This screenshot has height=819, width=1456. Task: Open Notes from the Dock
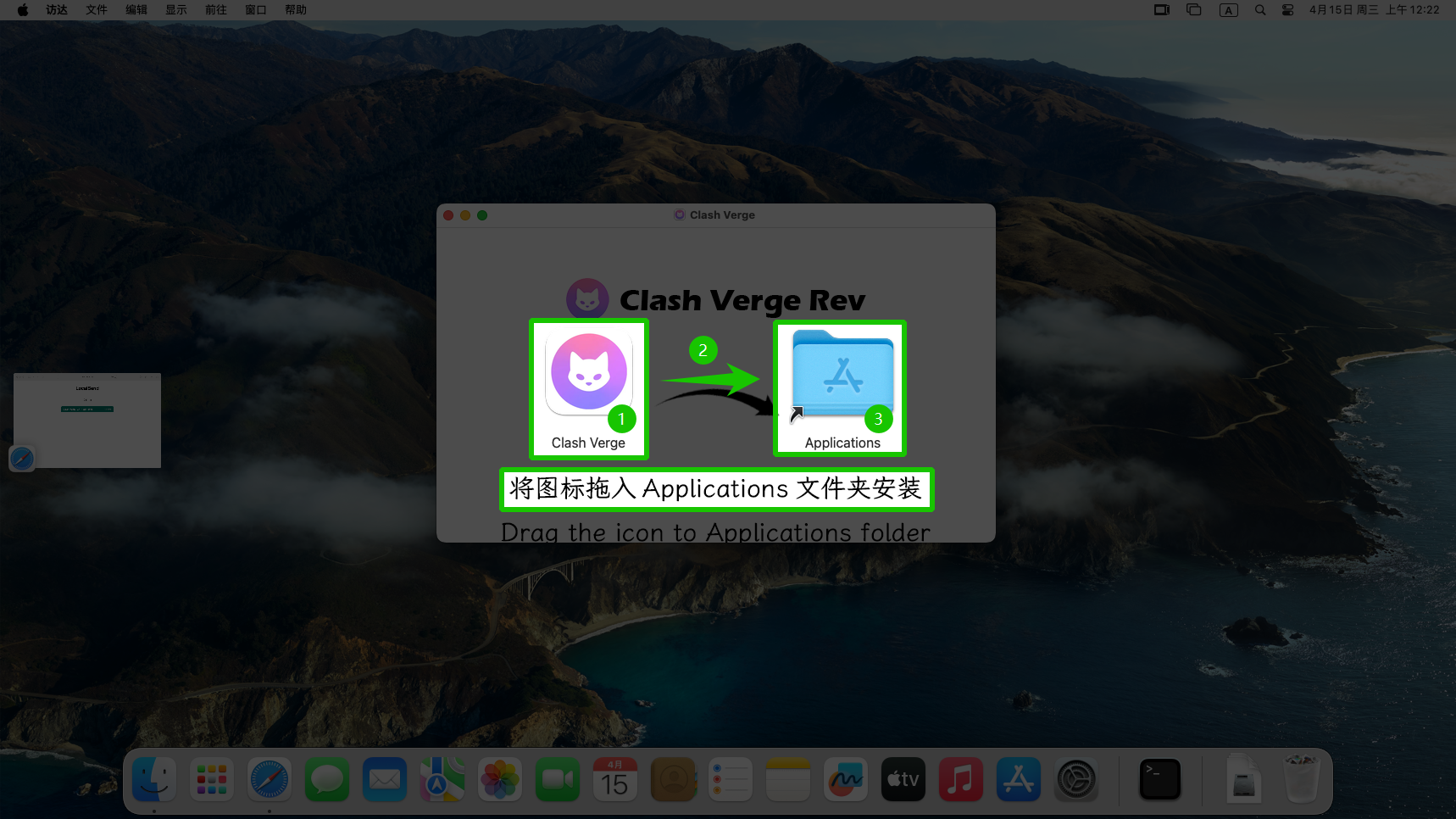click(x=788, y=779)
